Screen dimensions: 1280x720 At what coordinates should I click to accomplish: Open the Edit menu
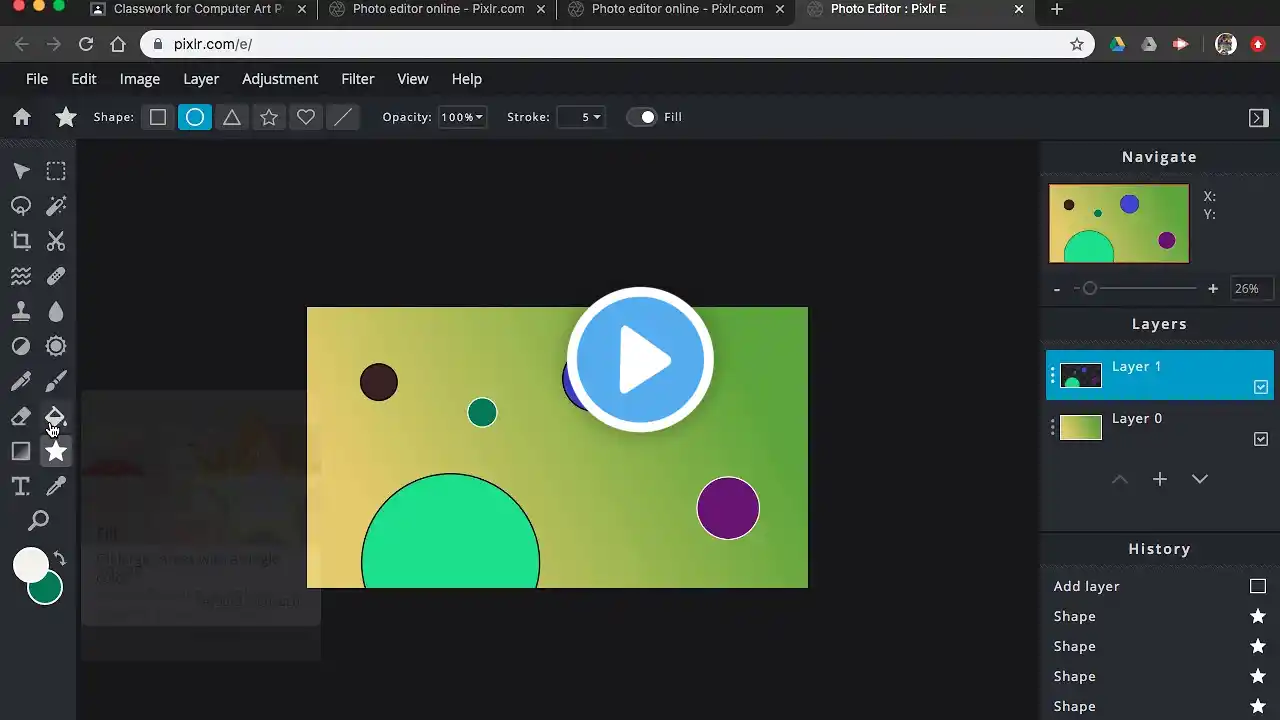pos(84,79)
